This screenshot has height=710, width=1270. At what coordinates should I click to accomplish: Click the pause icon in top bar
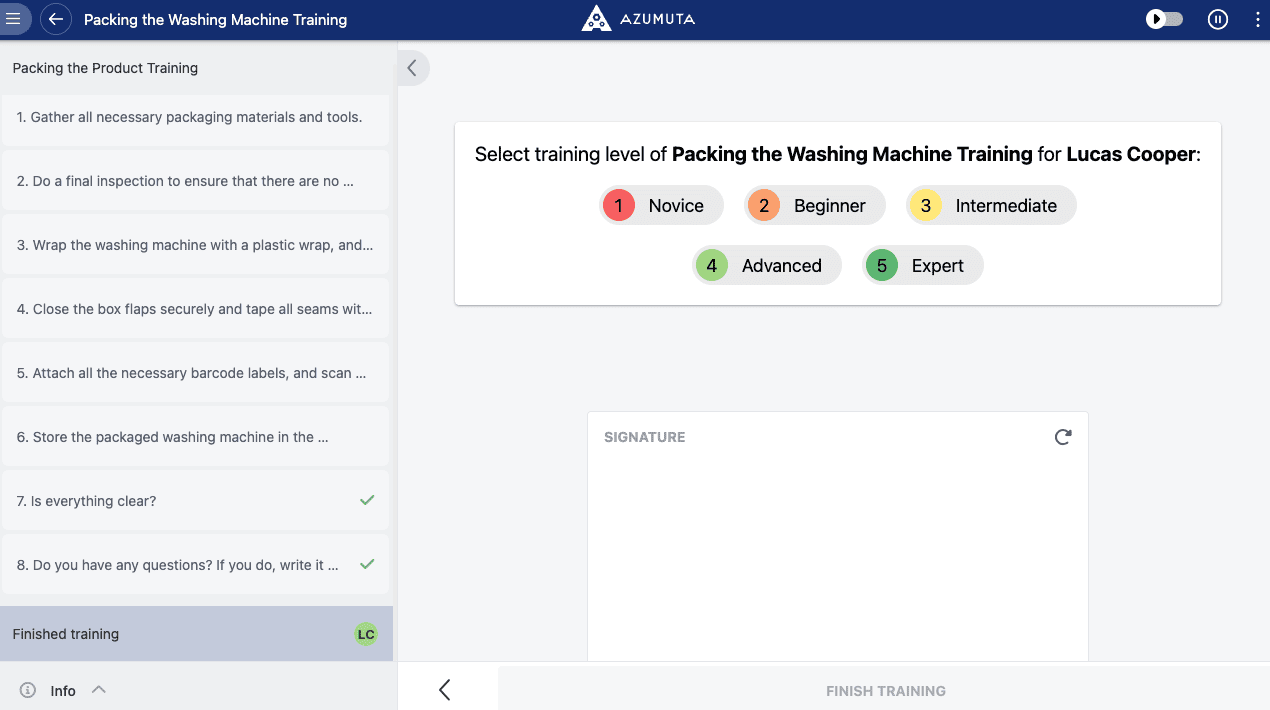(1217, 19)
